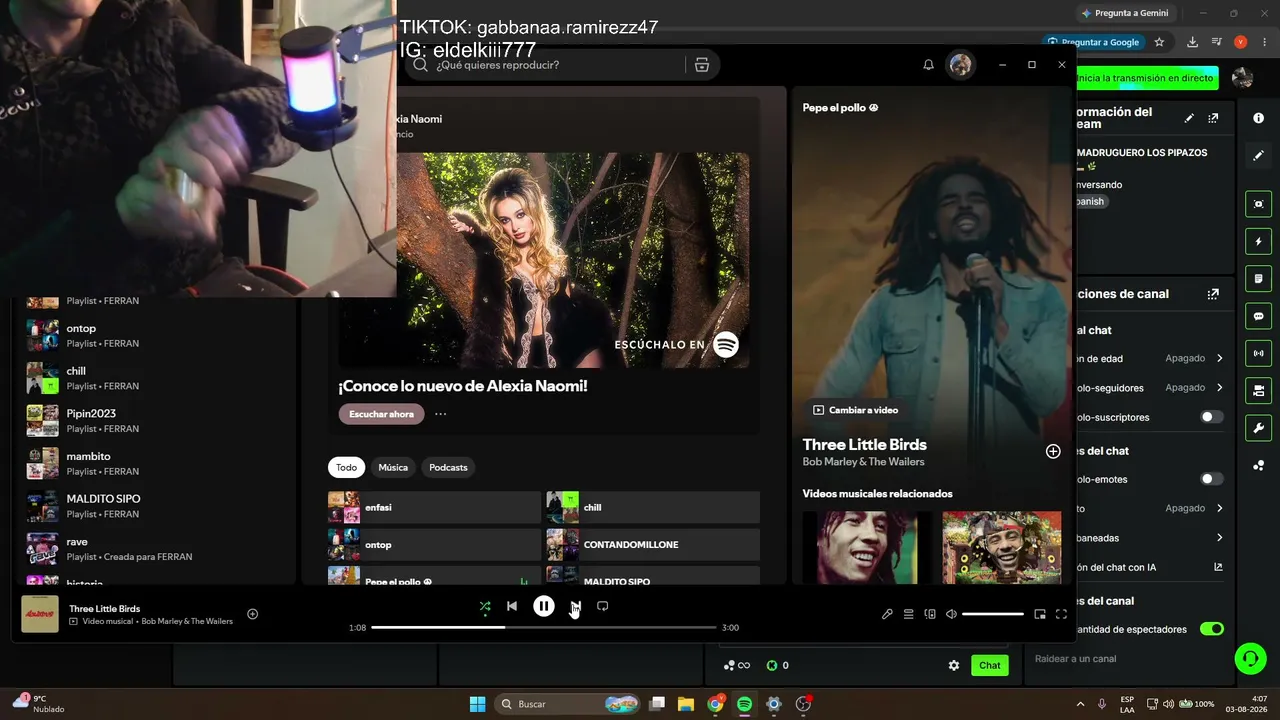1280x720 pixels.
Task: Bookmark this page with the star icon
Action: point(1159,42)
